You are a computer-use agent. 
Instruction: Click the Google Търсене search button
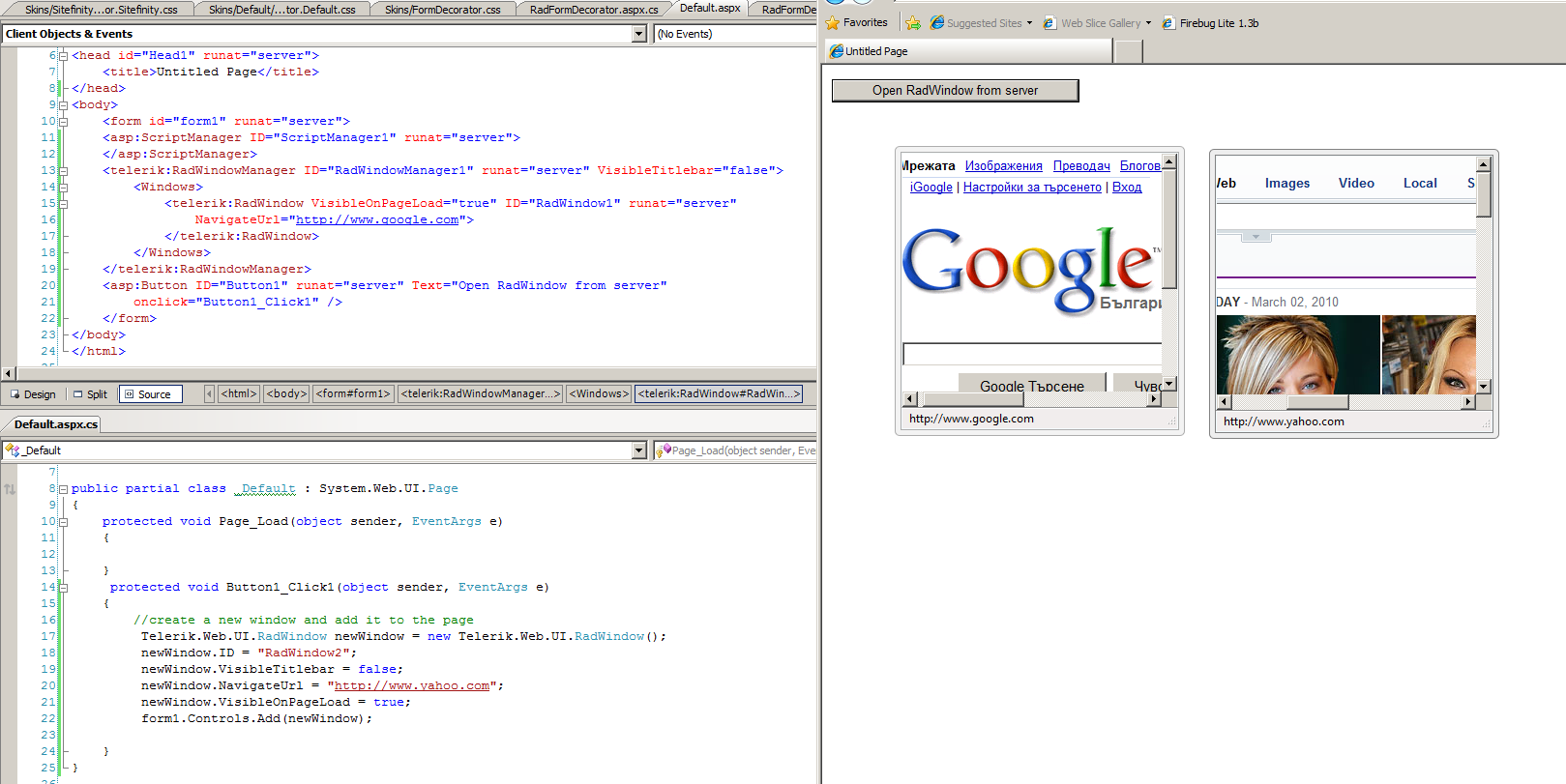[1032, 383]
